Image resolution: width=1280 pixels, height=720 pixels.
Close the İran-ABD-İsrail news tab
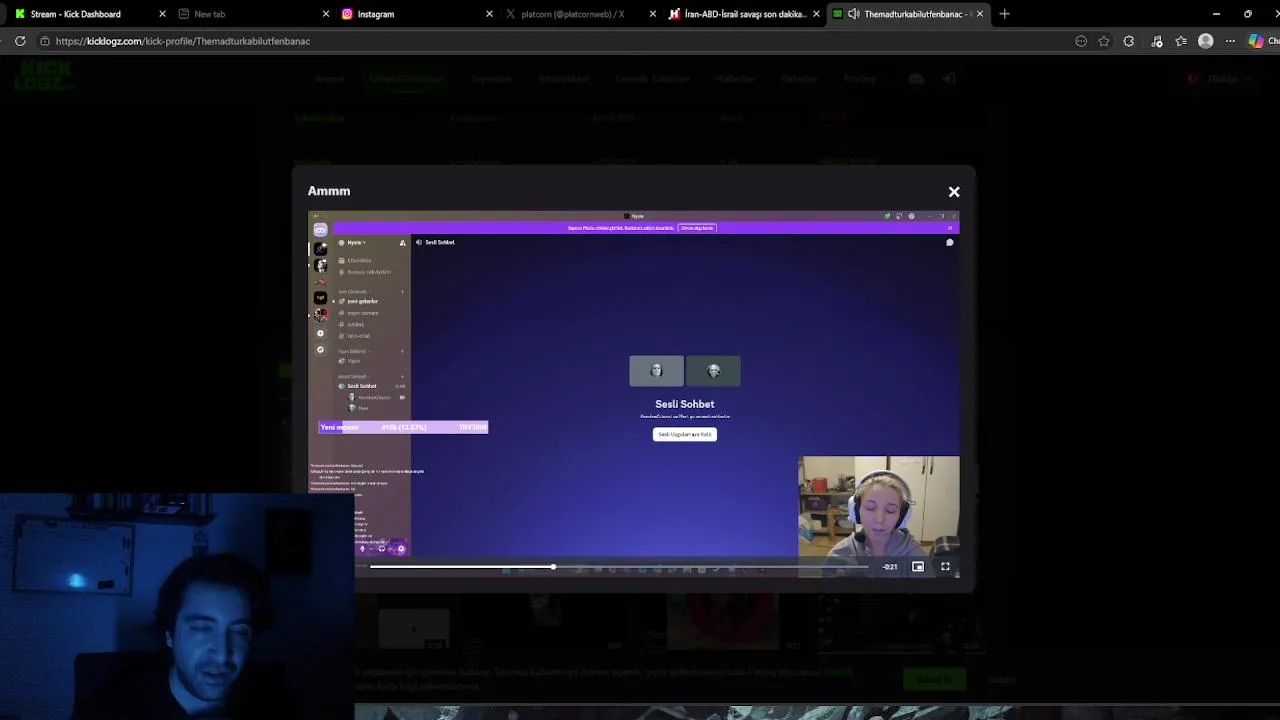816,14
